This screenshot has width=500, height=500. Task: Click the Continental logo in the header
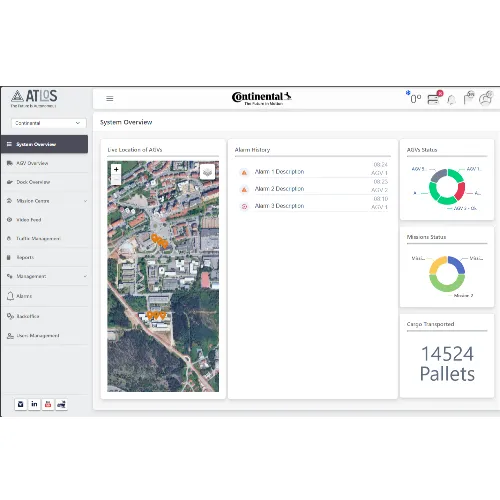tap(262, 98)
